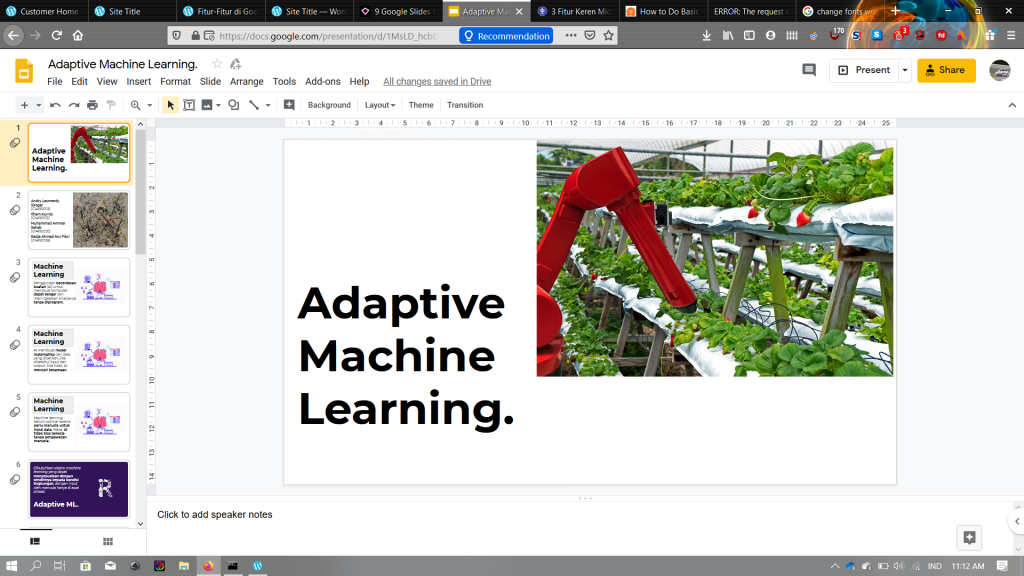The width and height of the screenshot is (1024, 576).
Task: Click the add comment toolbar icon
Action: 289,105
